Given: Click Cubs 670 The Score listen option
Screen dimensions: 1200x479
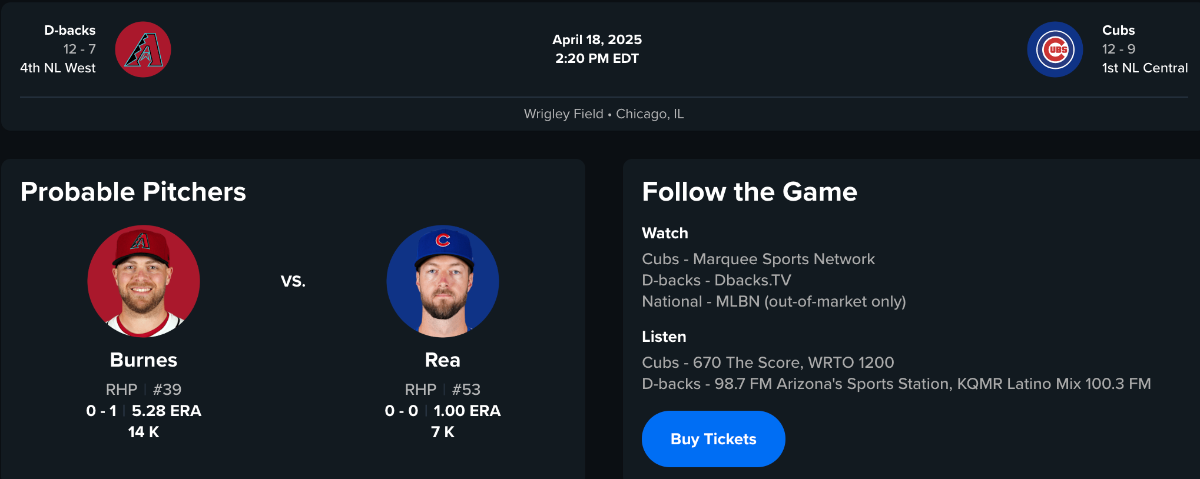Looking at the screenshot, I should click(x=768, y=362).
